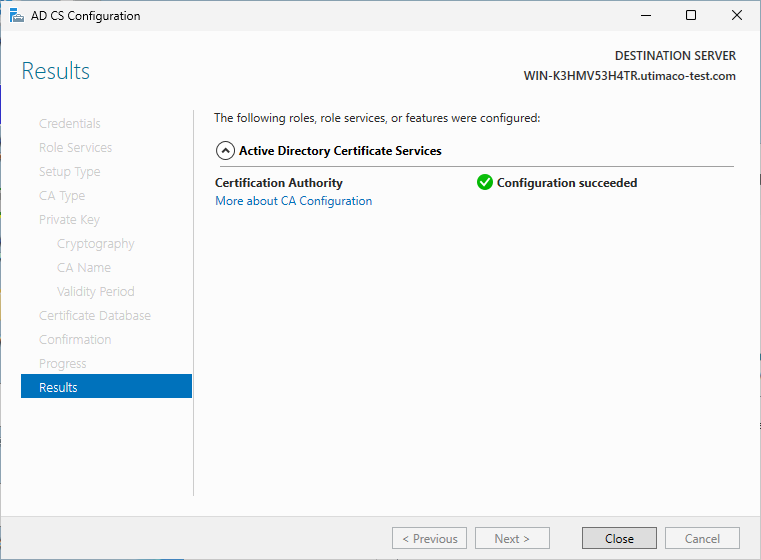Click the AD CS Configuration title bar icon
This screenshot has width=761, height=560.
click(x=17, y=16)
